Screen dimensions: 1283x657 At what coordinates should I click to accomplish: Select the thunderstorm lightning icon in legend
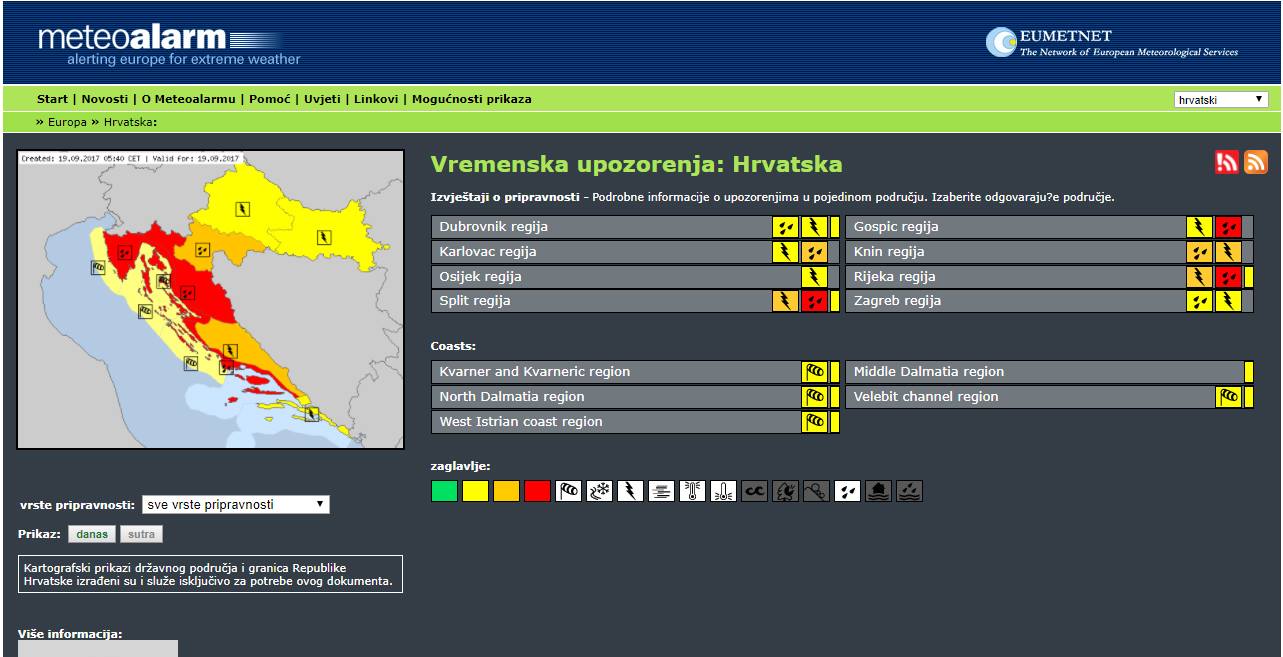click(630, 491)
